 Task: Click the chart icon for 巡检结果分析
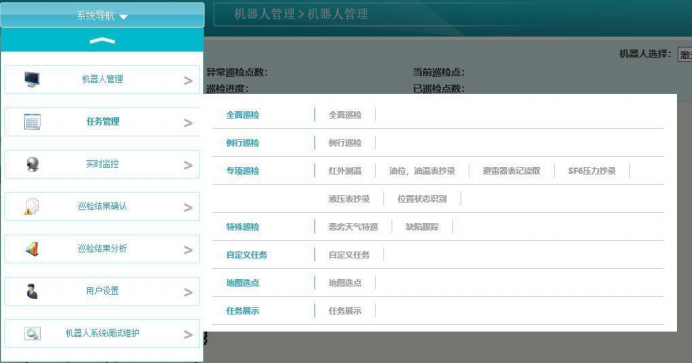[x=32, y=249]
